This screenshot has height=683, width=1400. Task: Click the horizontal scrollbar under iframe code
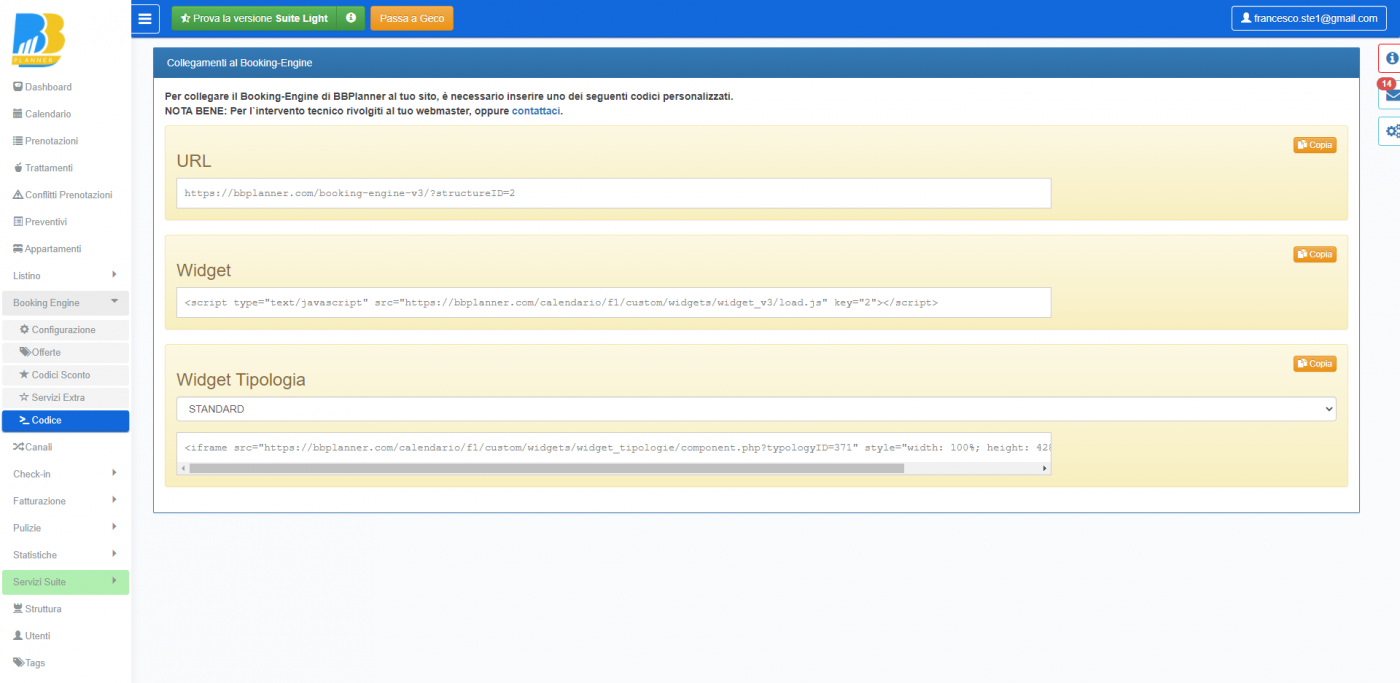click(x=546, y=468)
